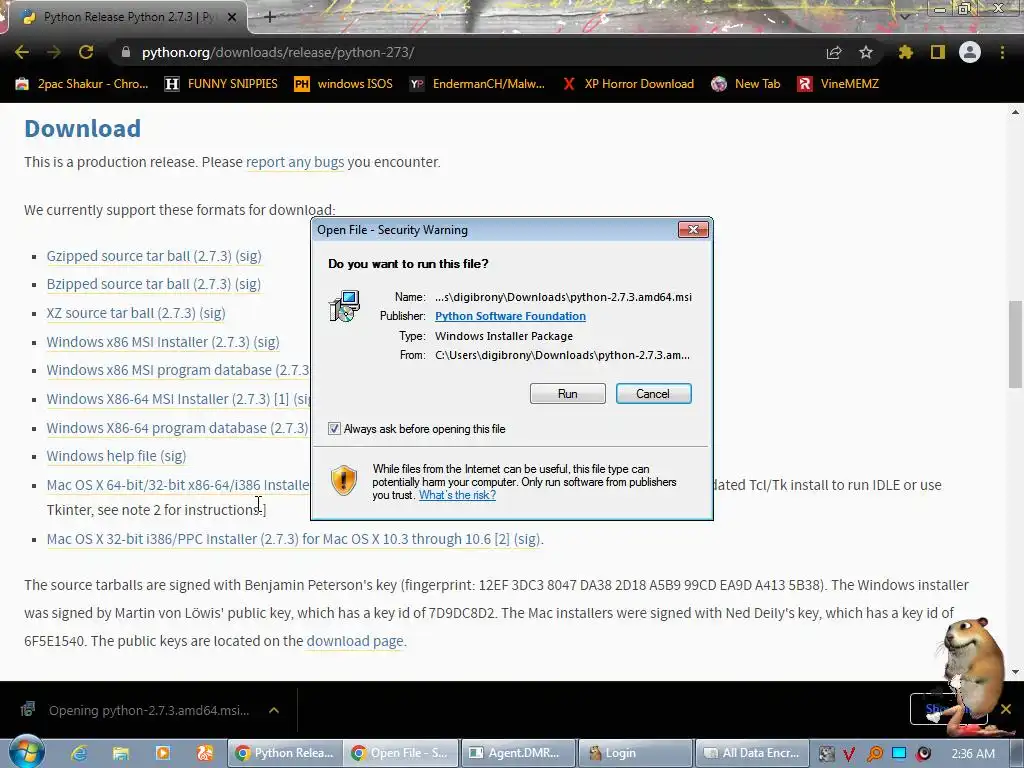Download XZ source tar ball (2.7.3)
Image resolution: width=1024 pixels, height=768 pixels.
point(121,313)
